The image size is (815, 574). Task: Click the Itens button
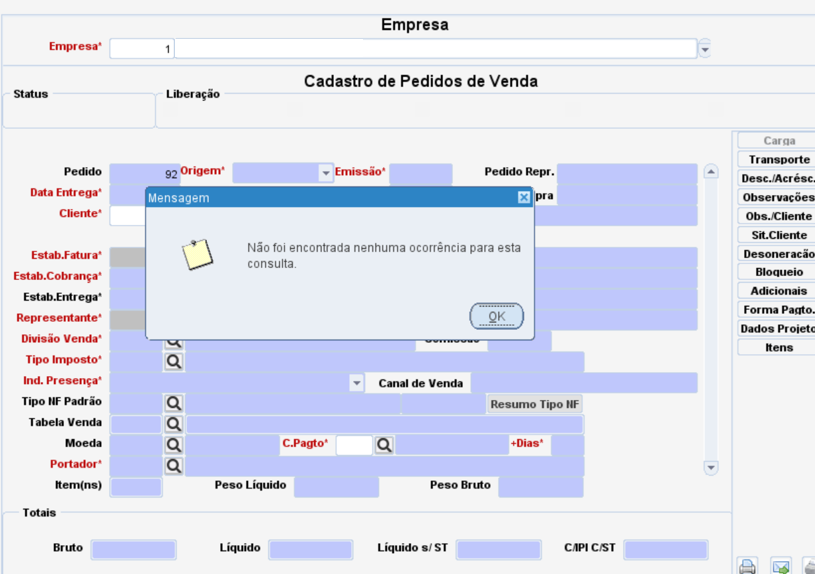coord(779,347)
